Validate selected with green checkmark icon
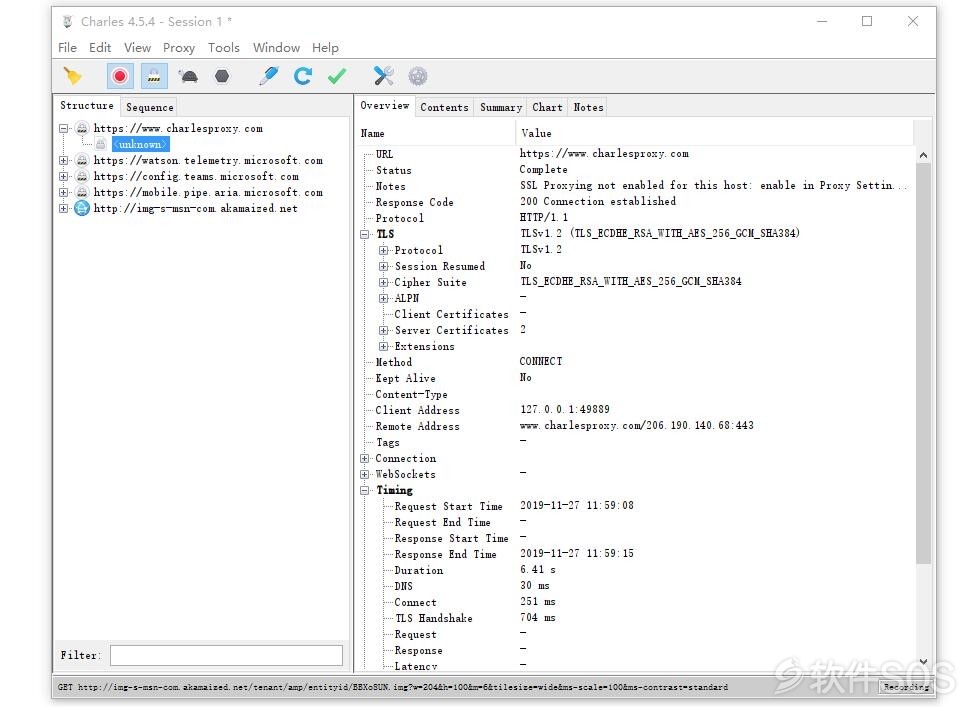The image size is (970, 707). [337, 76]
